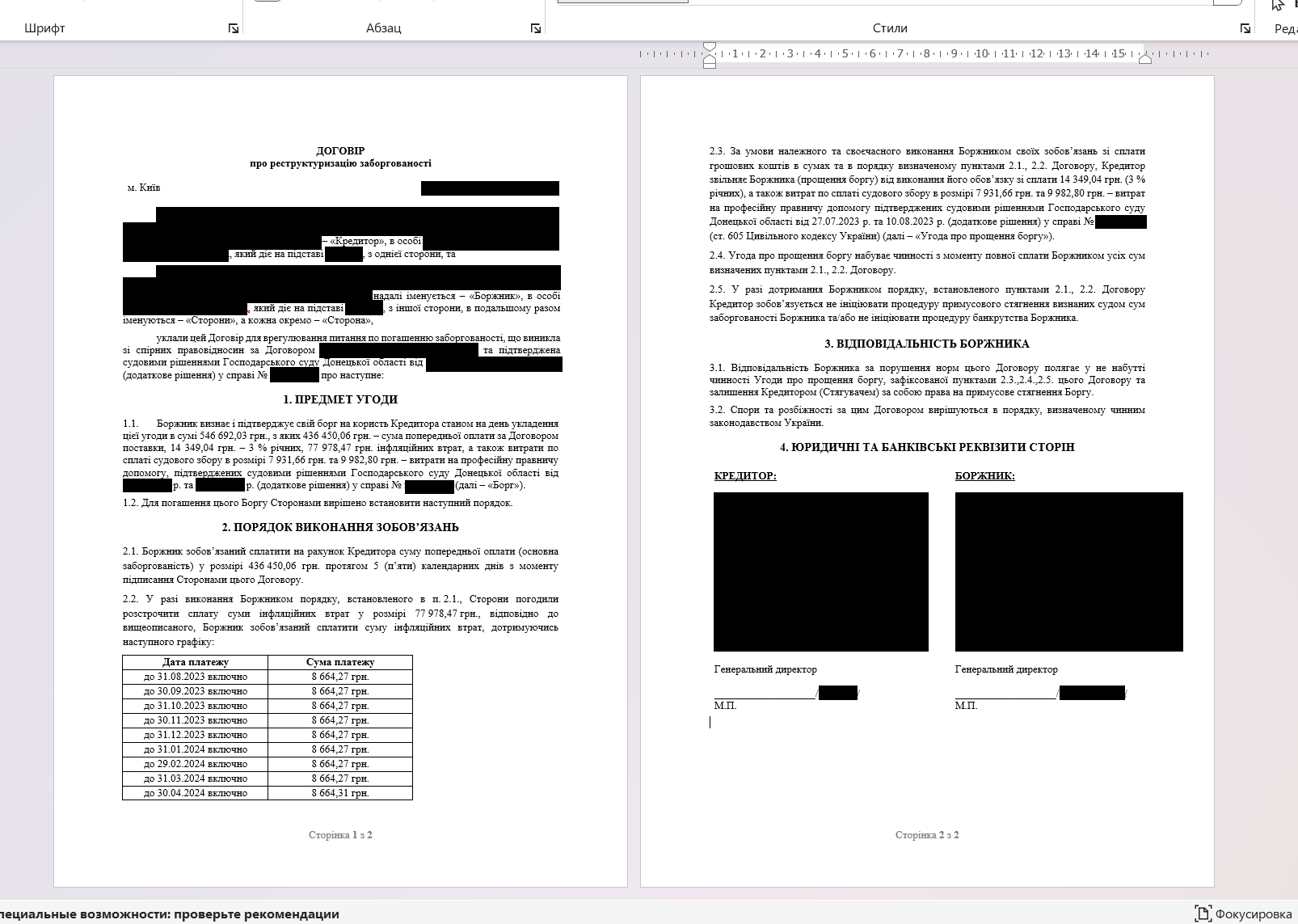Click the "БОРЖНИК:" label

[984, 476]
